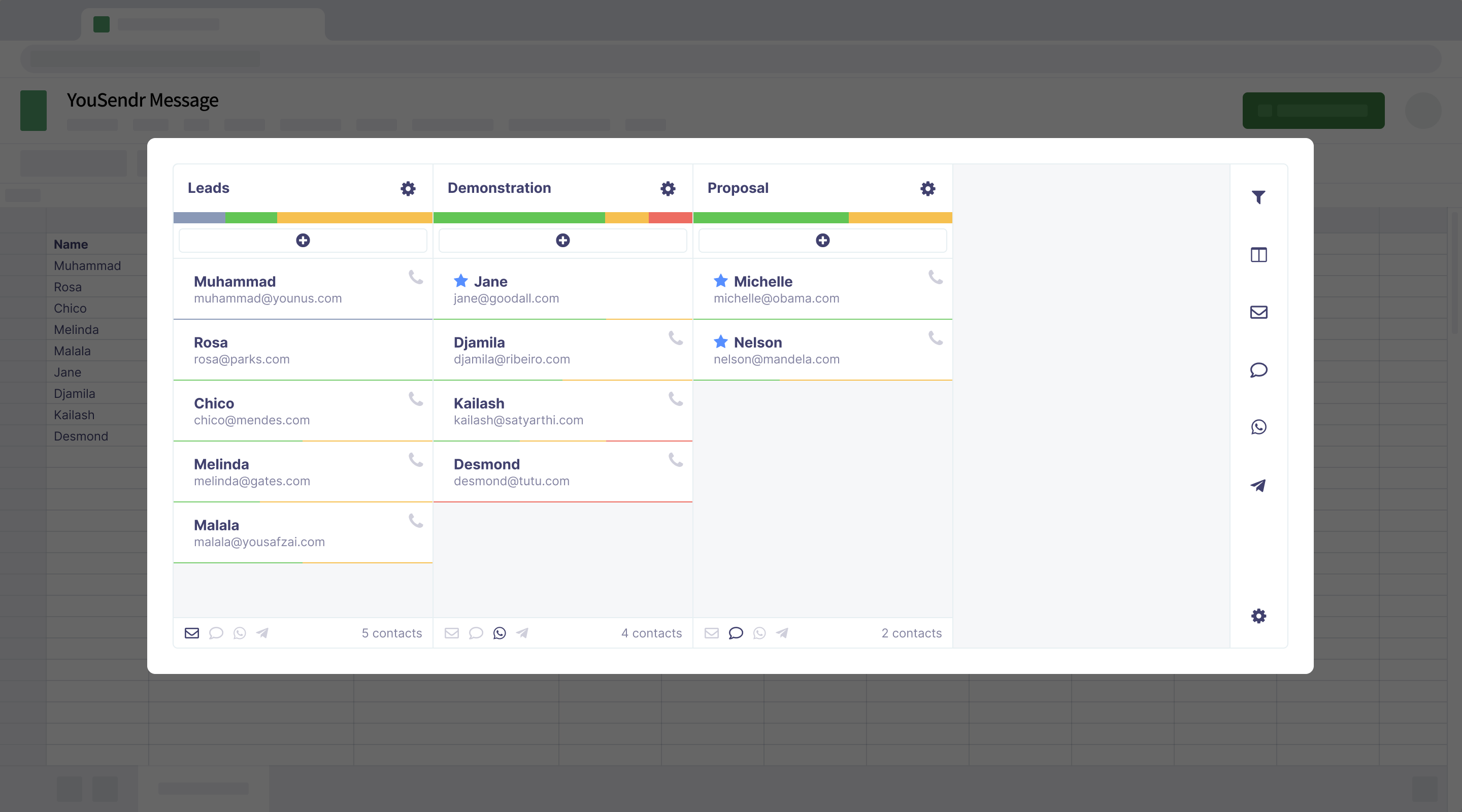Click the Telegram paper plane sidebar icon

click(x=1258, y=485)
